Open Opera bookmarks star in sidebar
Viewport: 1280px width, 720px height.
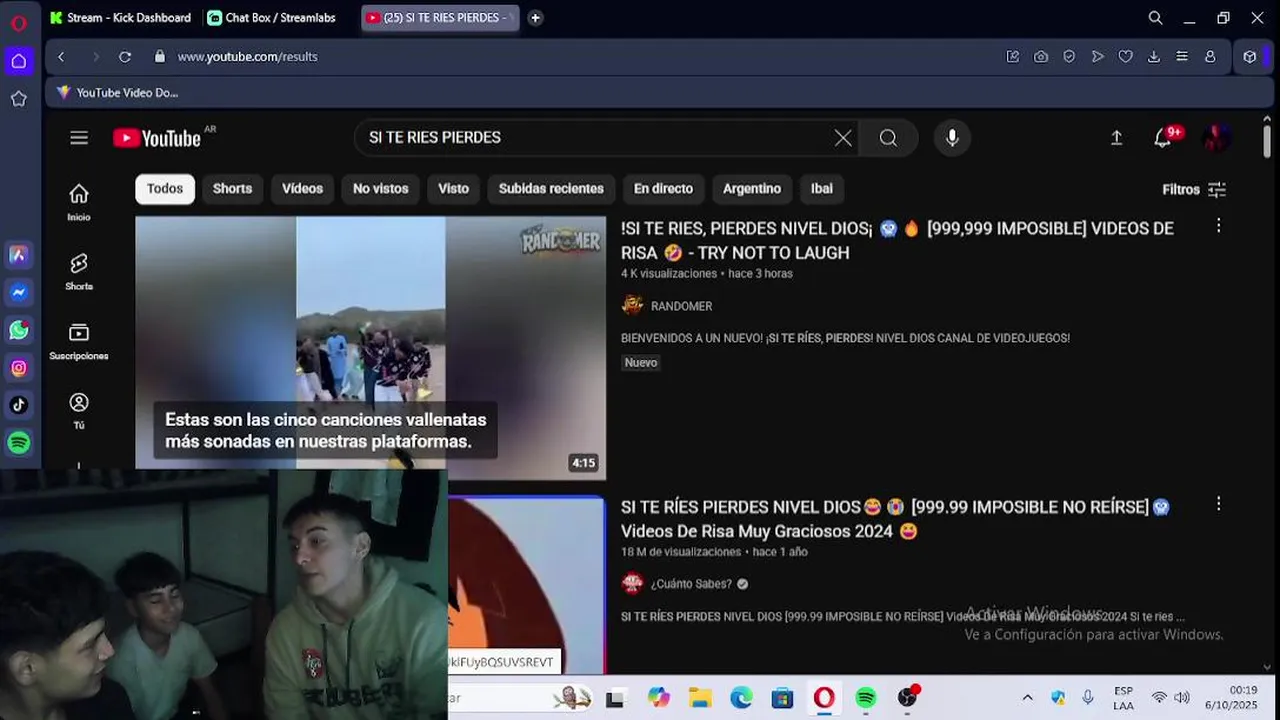[x=18, y=99]
